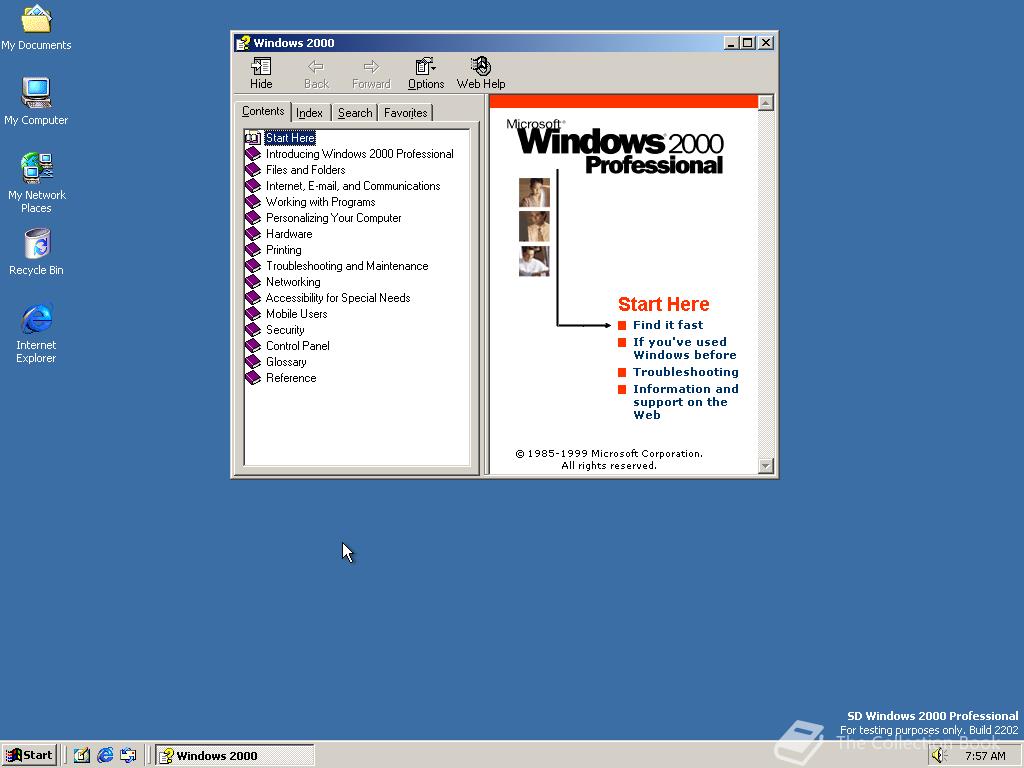Select the Start Here topic in Contents
Image resolution: width=1024 pixels, height=768 pixels.
(290, 138)
